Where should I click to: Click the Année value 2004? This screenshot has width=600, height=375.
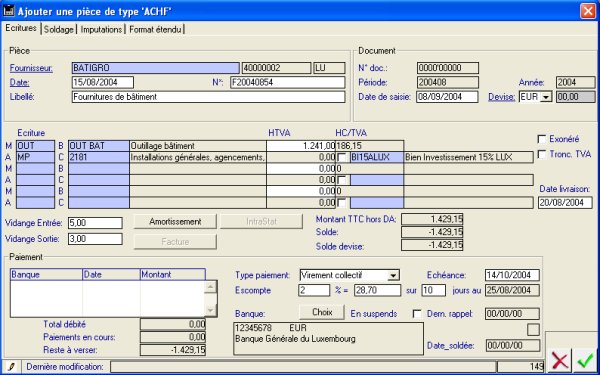(x=576, y=82)
